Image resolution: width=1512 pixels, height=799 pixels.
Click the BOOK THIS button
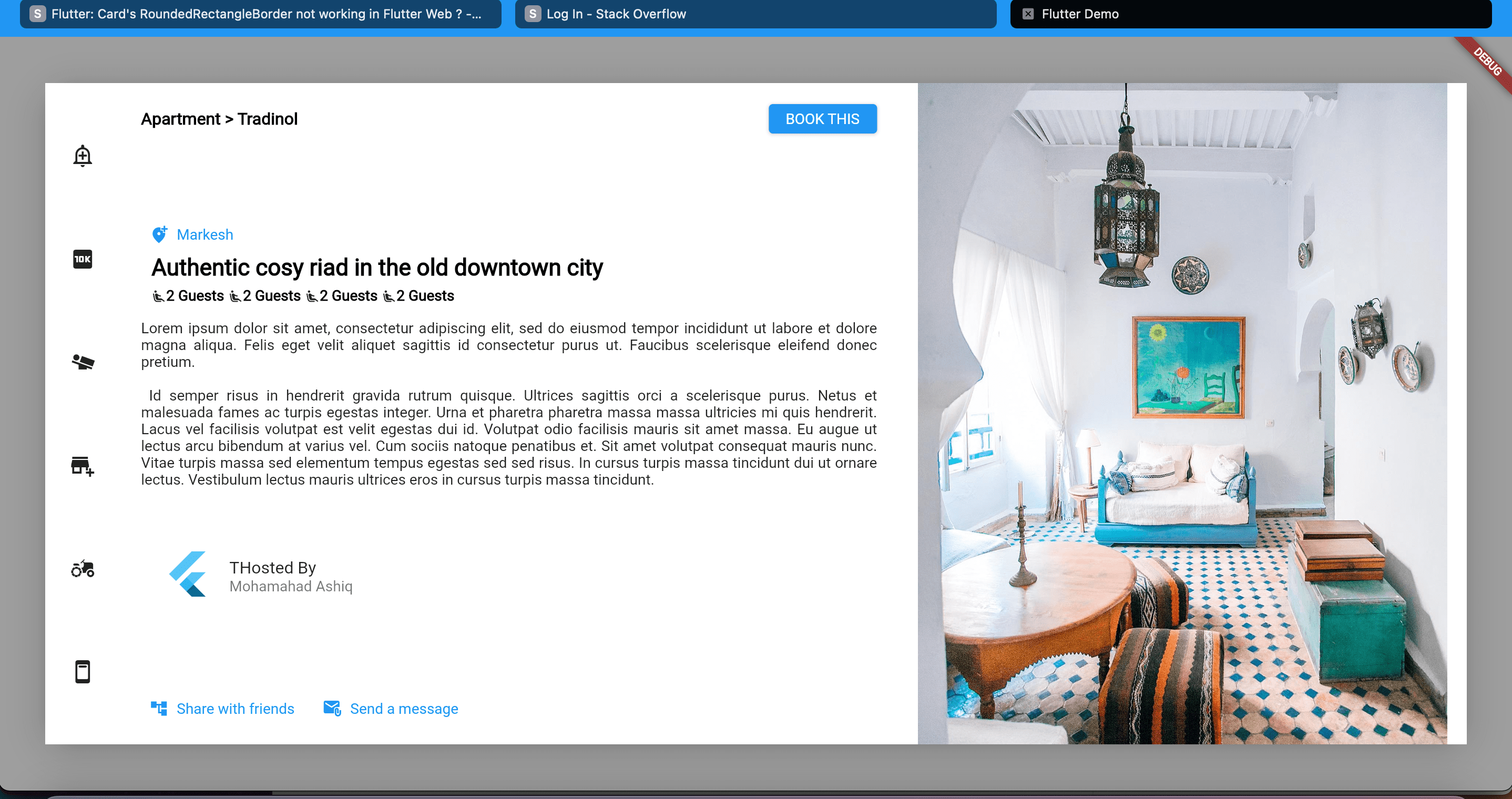click(822, 119)
